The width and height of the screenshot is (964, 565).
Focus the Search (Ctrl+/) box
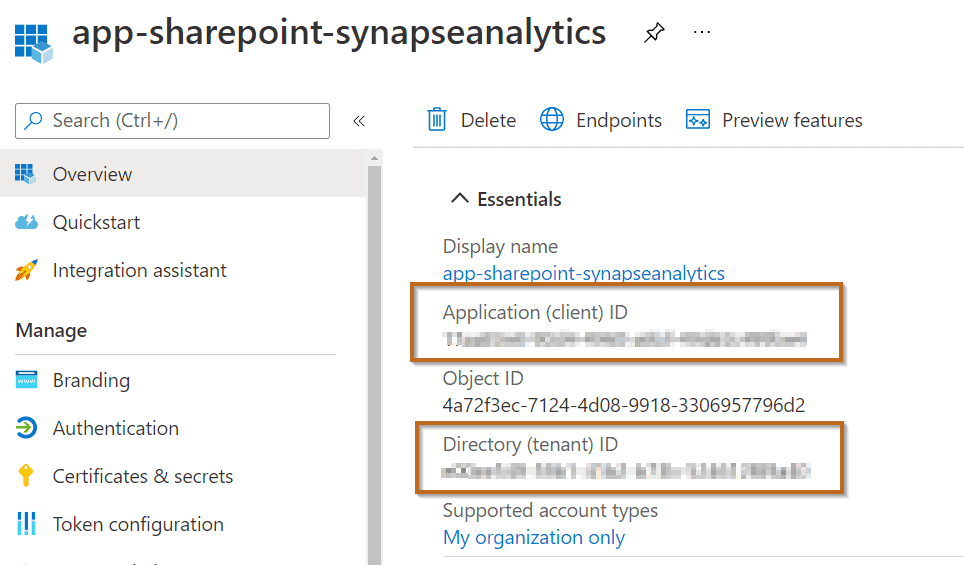click(x=172, y=121)
